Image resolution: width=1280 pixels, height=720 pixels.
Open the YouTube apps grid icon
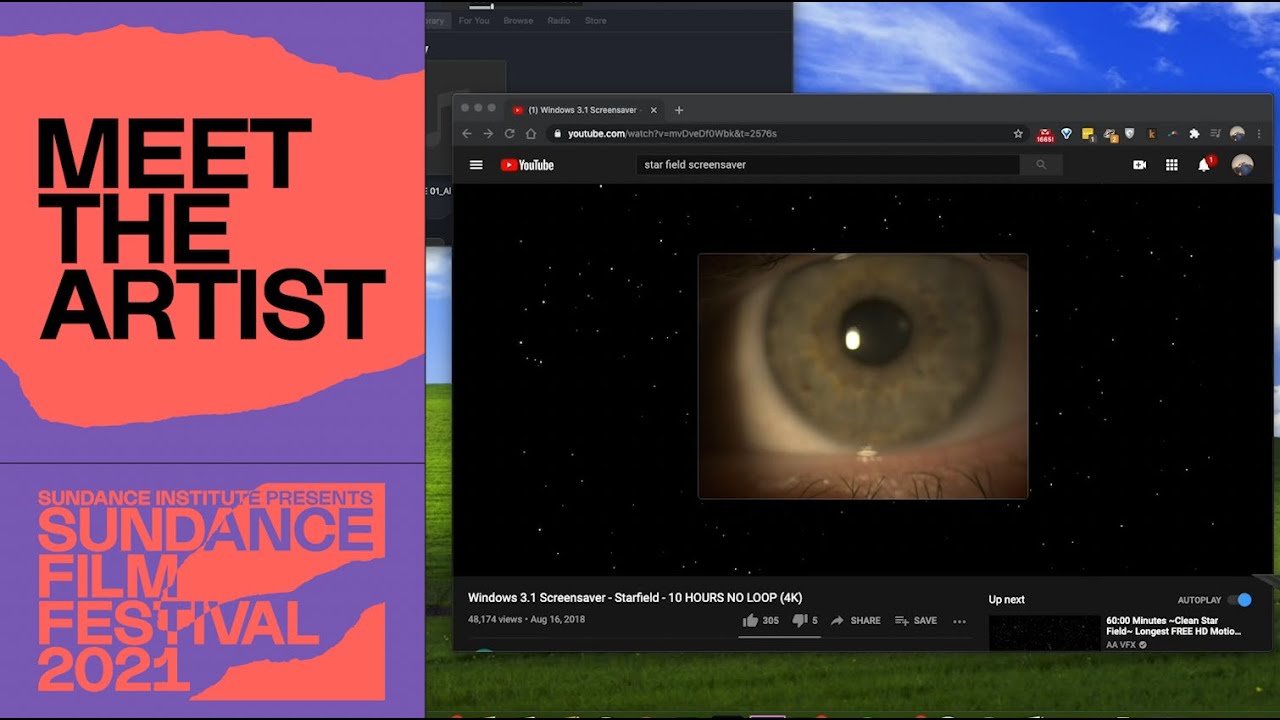click(1172, 165)
